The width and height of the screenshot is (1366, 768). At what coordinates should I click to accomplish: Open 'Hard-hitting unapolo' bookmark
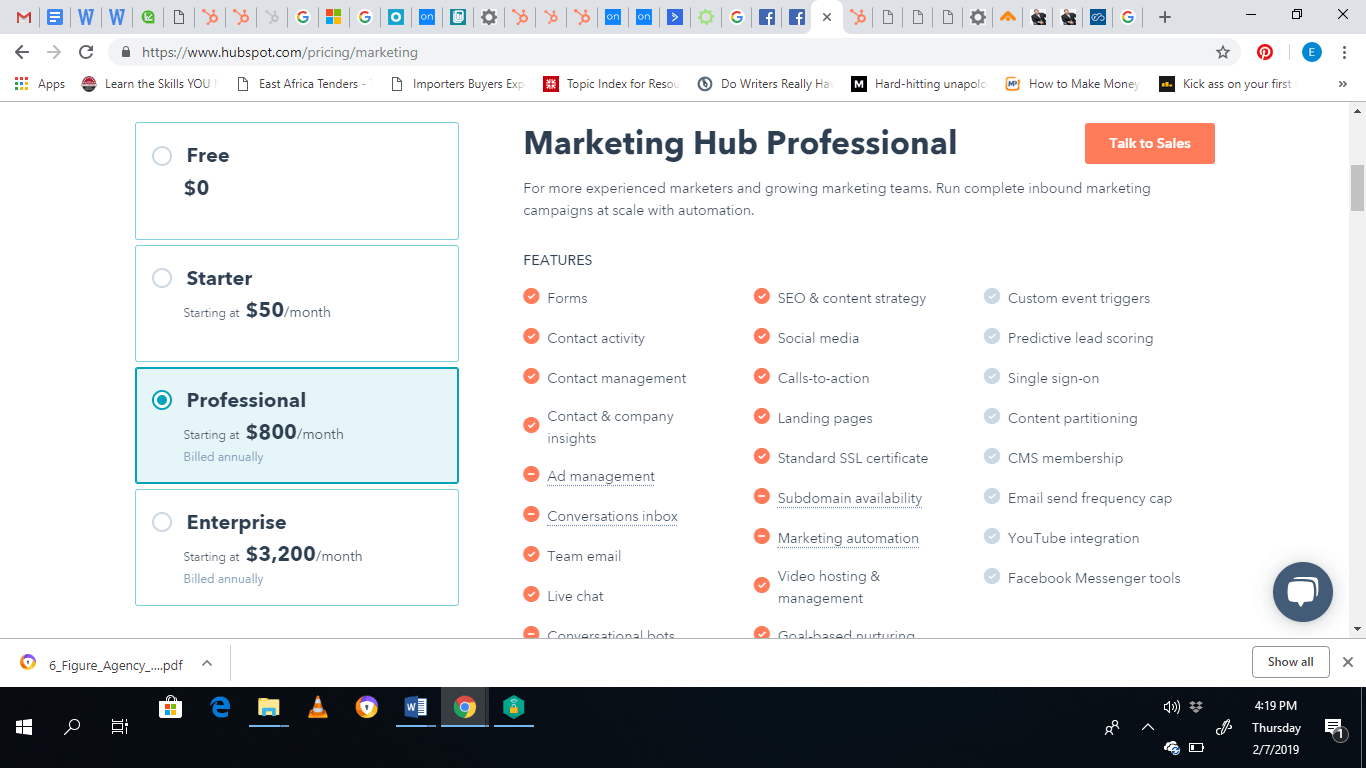[x=920, y=84]
